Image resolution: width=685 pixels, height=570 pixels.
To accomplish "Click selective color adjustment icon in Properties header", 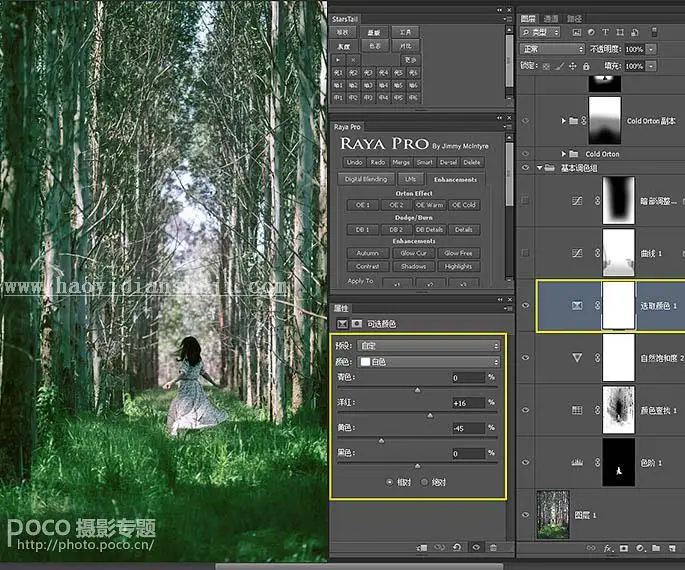I will [x=342, y=324].
